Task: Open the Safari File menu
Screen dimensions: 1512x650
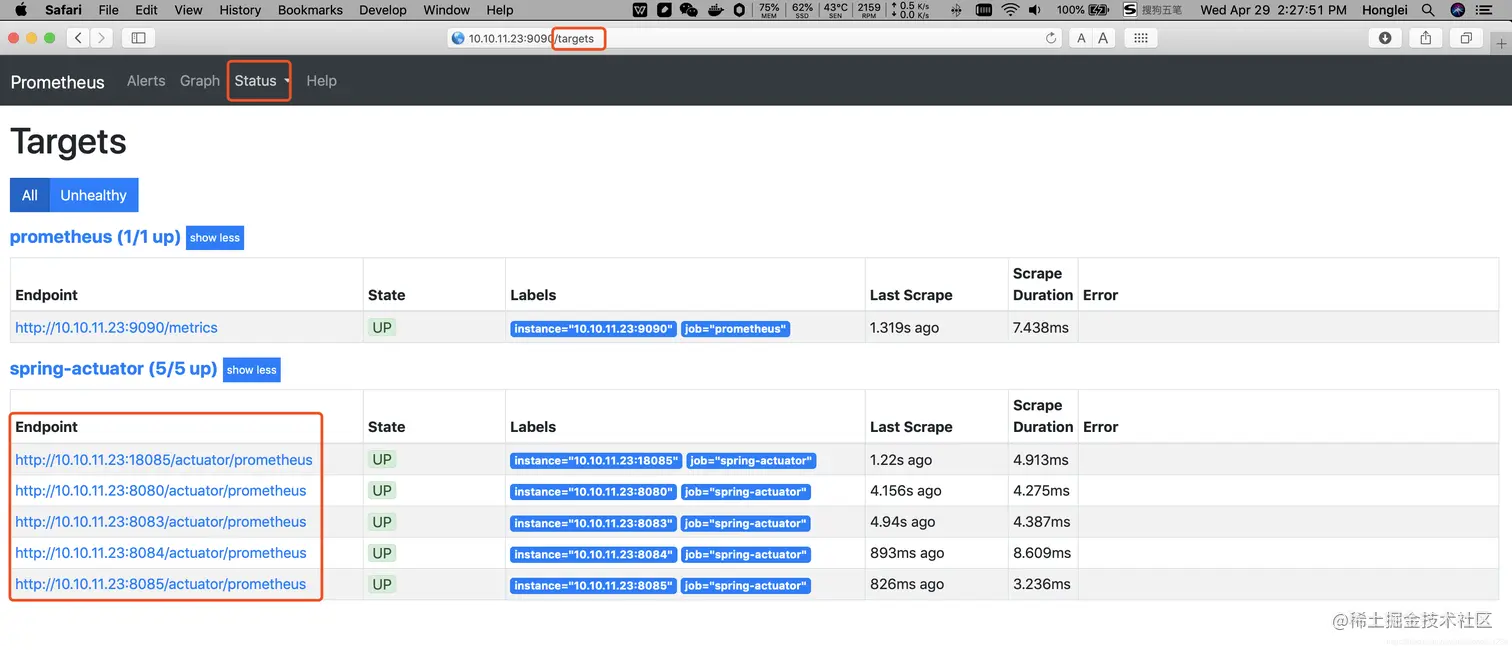Action: 109,10
